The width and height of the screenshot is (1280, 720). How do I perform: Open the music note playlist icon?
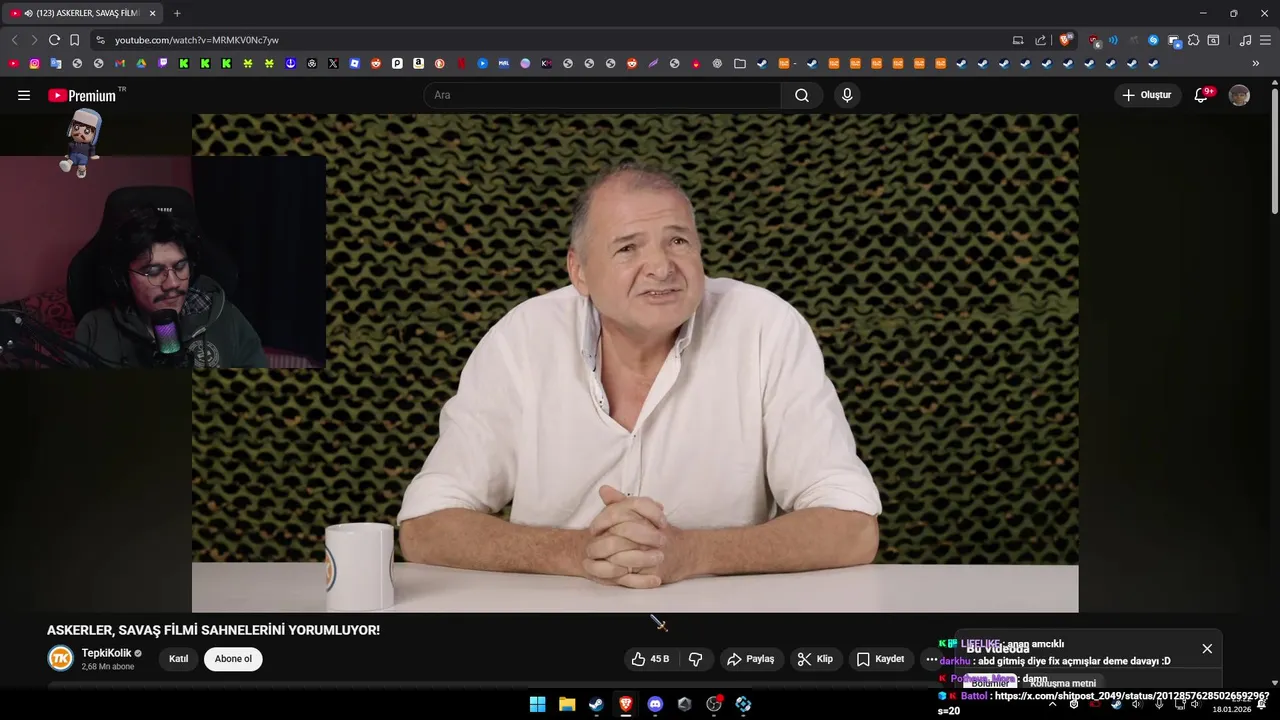[x=1245, y=40]
